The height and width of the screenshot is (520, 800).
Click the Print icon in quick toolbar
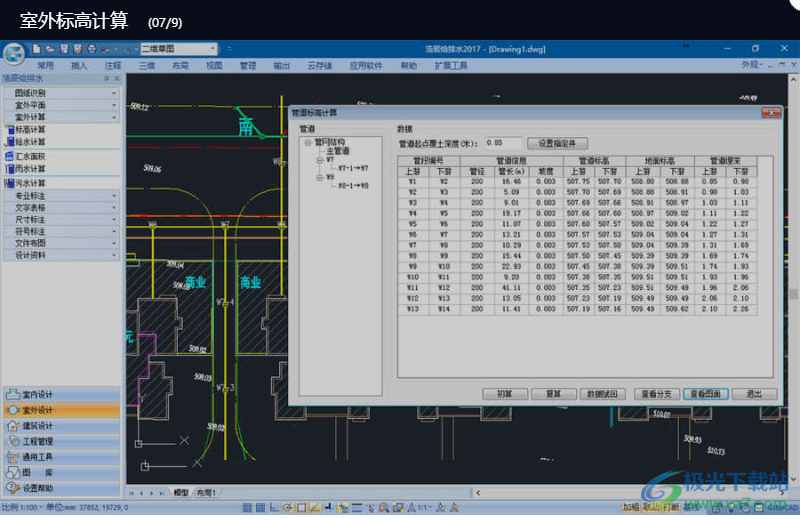[x=92, y=49]
